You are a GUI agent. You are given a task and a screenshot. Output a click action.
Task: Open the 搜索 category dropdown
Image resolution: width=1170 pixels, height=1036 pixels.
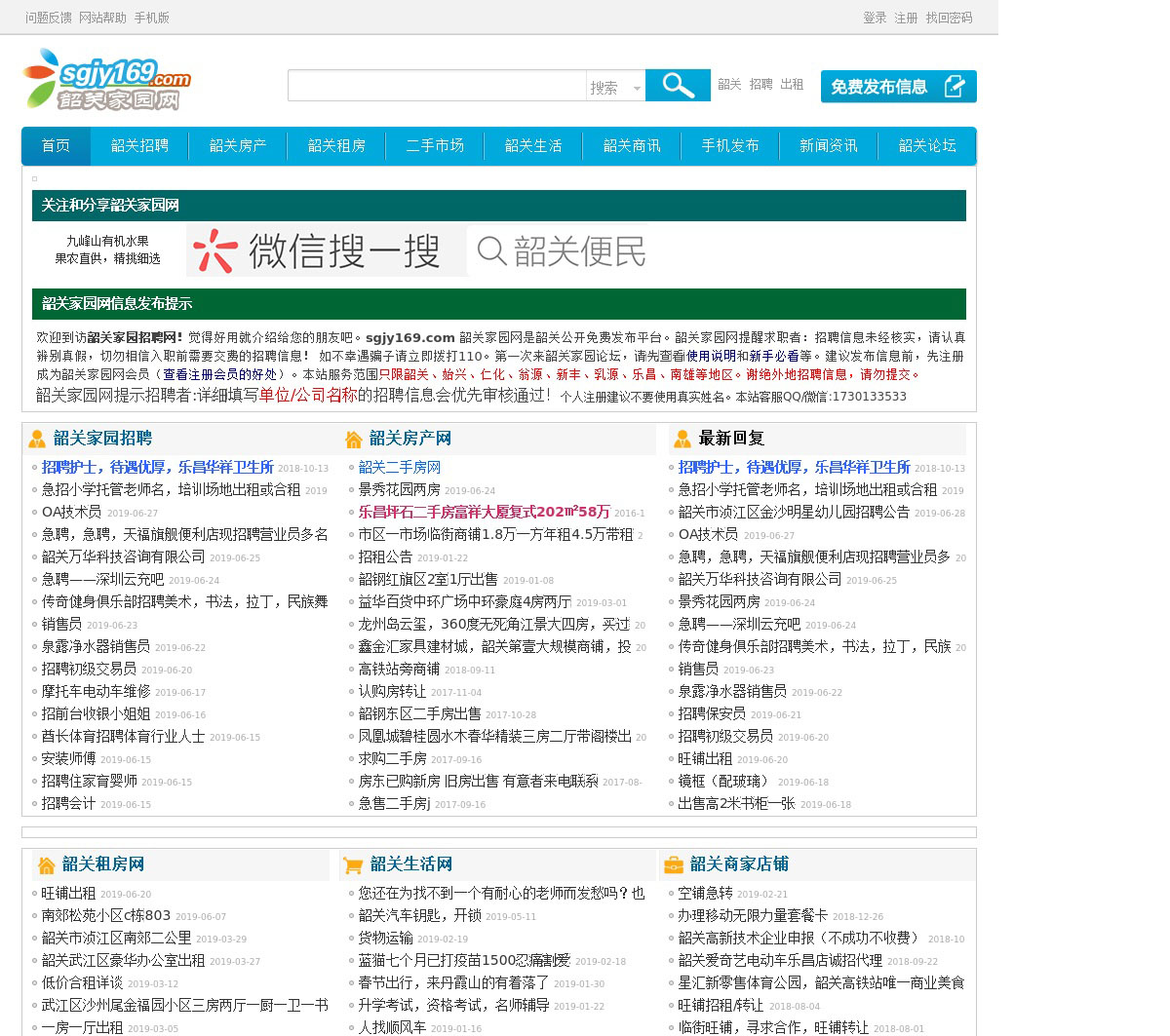pyautogui.click(x=615, y=88)
